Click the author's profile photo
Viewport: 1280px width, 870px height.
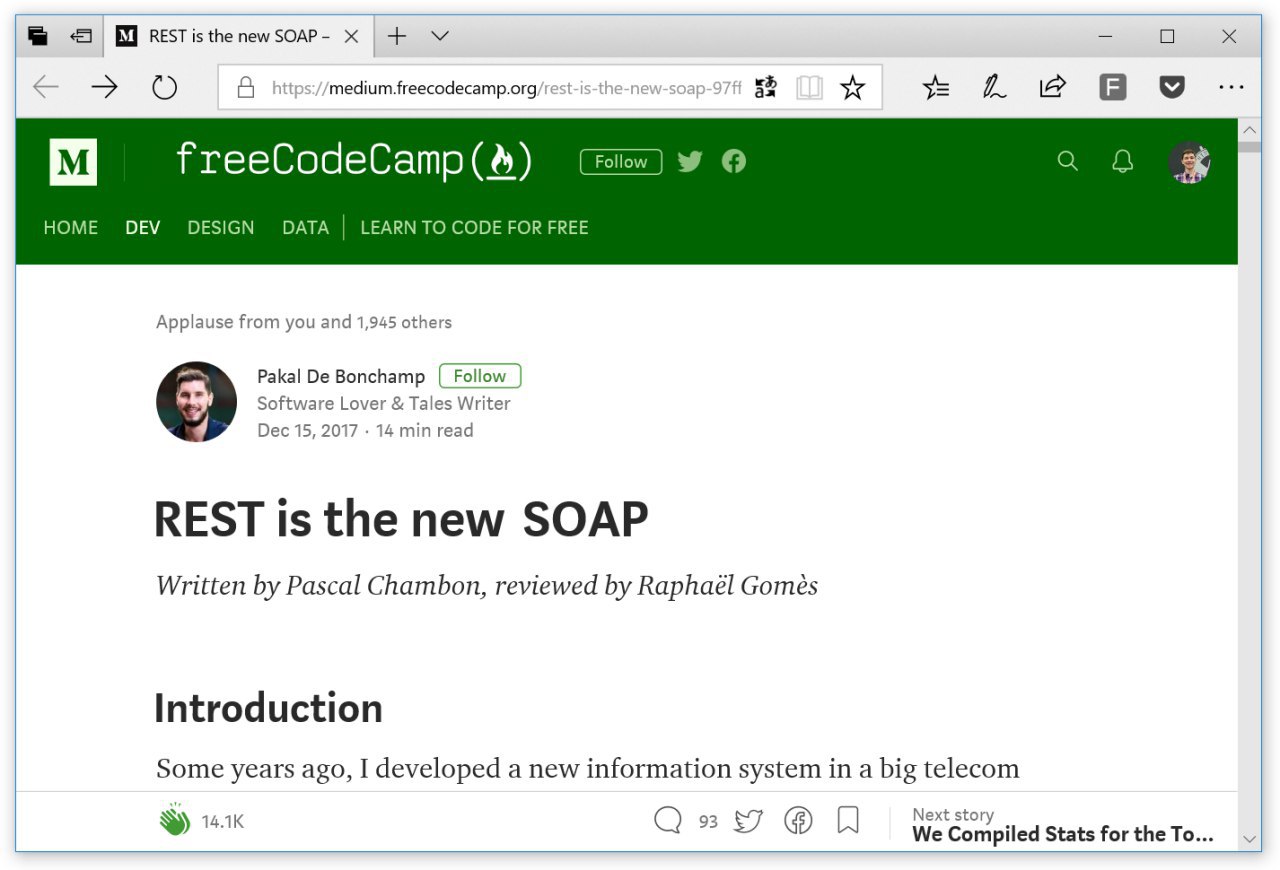coord(197,402)
